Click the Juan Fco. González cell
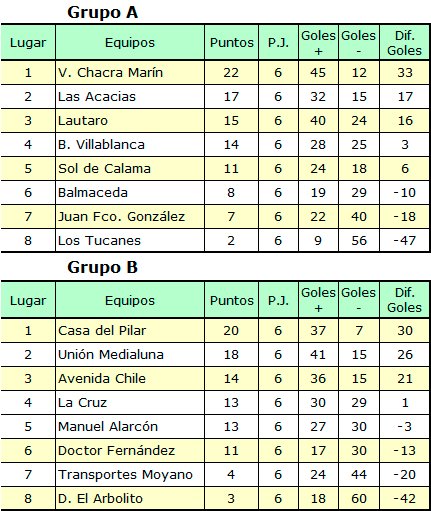This screenshot has height=511, width=431. [x=130, y=217]
